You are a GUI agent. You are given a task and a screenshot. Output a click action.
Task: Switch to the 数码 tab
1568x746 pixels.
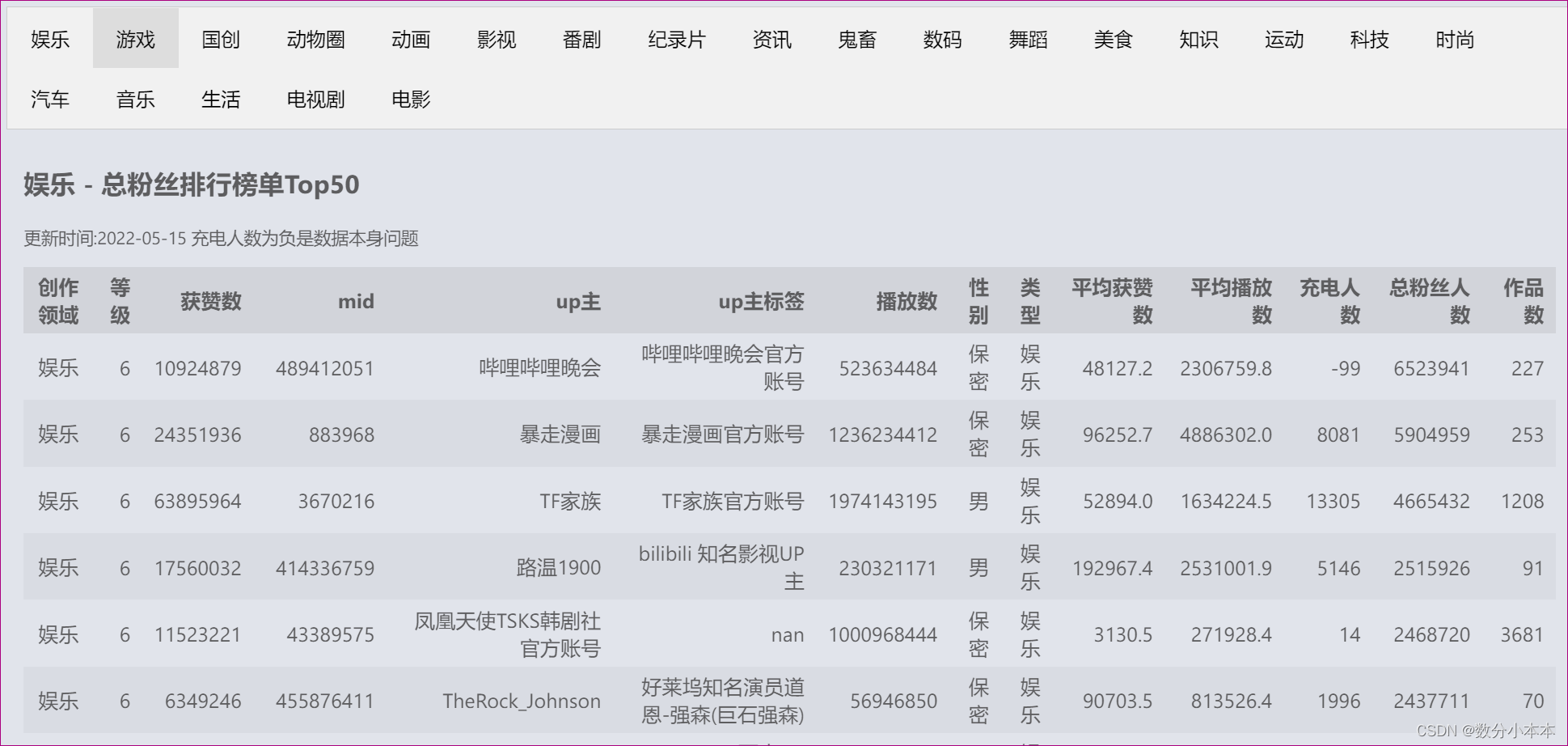(x=943, y=39)
